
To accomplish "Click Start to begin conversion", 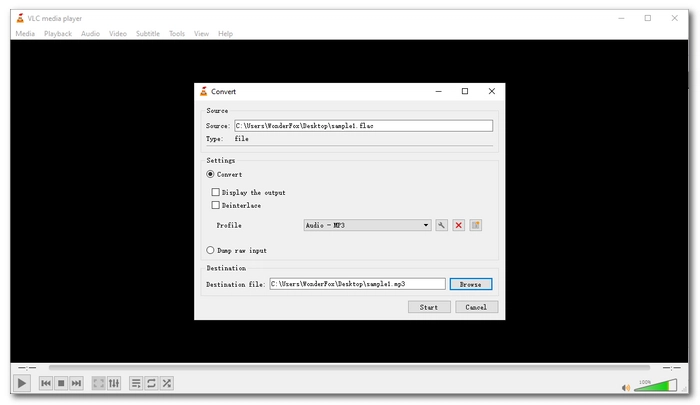I will click(429, 307).
